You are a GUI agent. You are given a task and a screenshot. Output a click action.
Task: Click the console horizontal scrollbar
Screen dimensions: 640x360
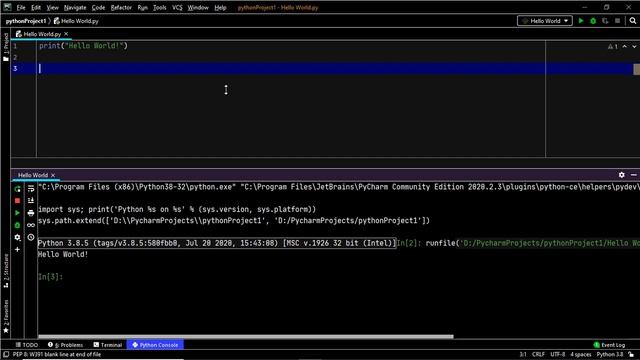[246, 337]
